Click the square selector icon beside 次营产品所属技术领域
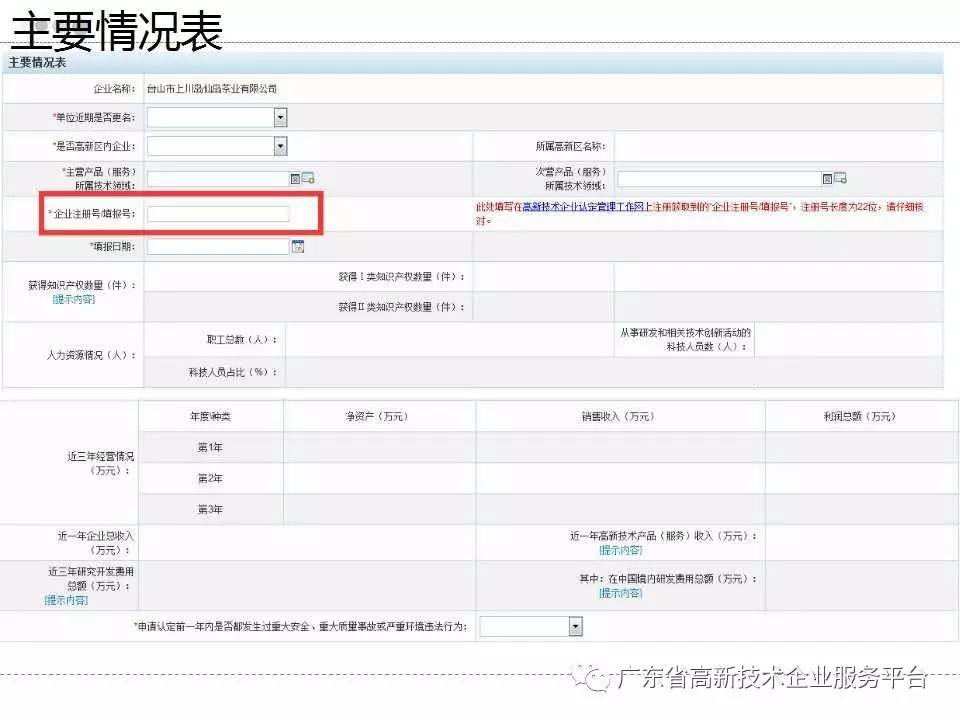Viewport: 960px width, 720px height. pos(827,179)
